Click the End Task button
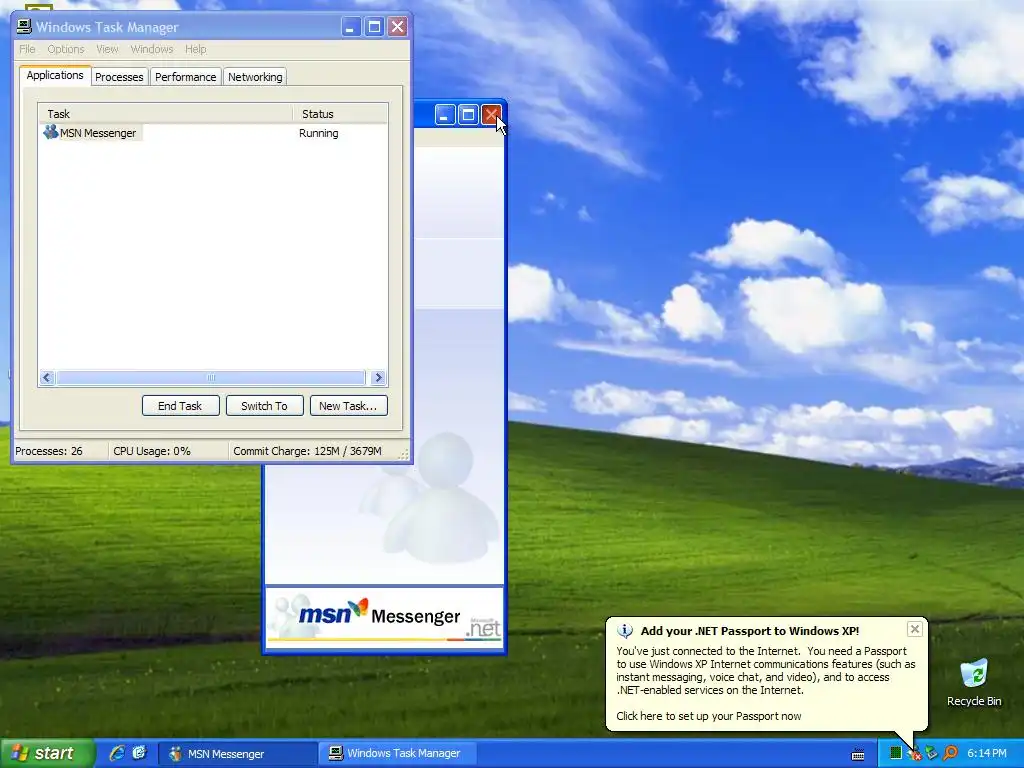 (180, 406)
